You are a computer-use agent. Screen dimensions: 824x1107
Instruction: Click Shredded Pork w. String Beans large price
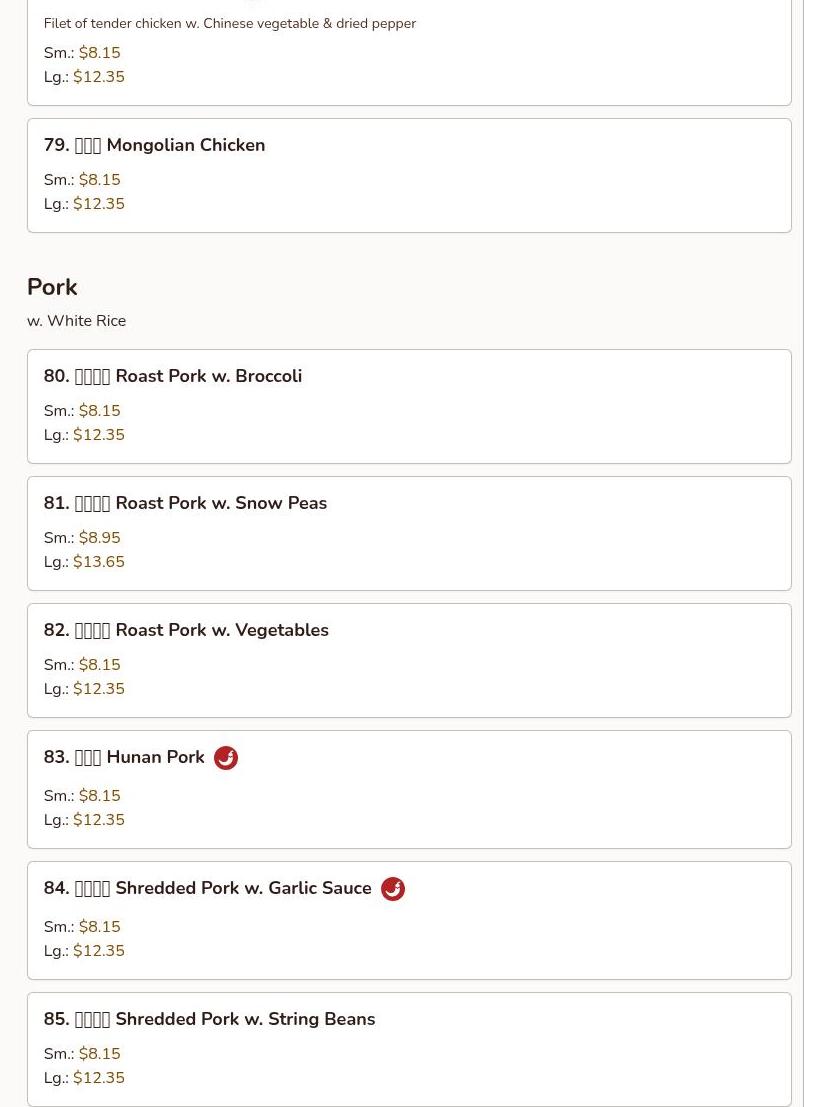[x=99, y=1078]
